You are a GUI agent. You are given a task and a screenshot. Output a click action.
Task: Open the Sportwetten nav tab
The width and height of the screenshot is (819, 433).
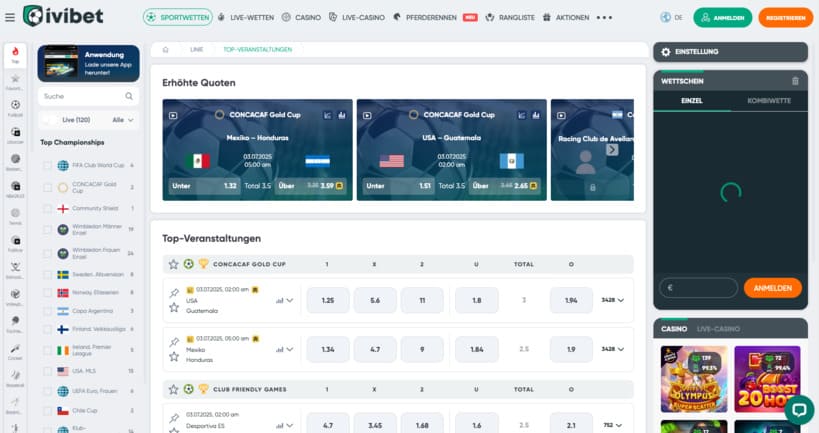coord(178,17)
